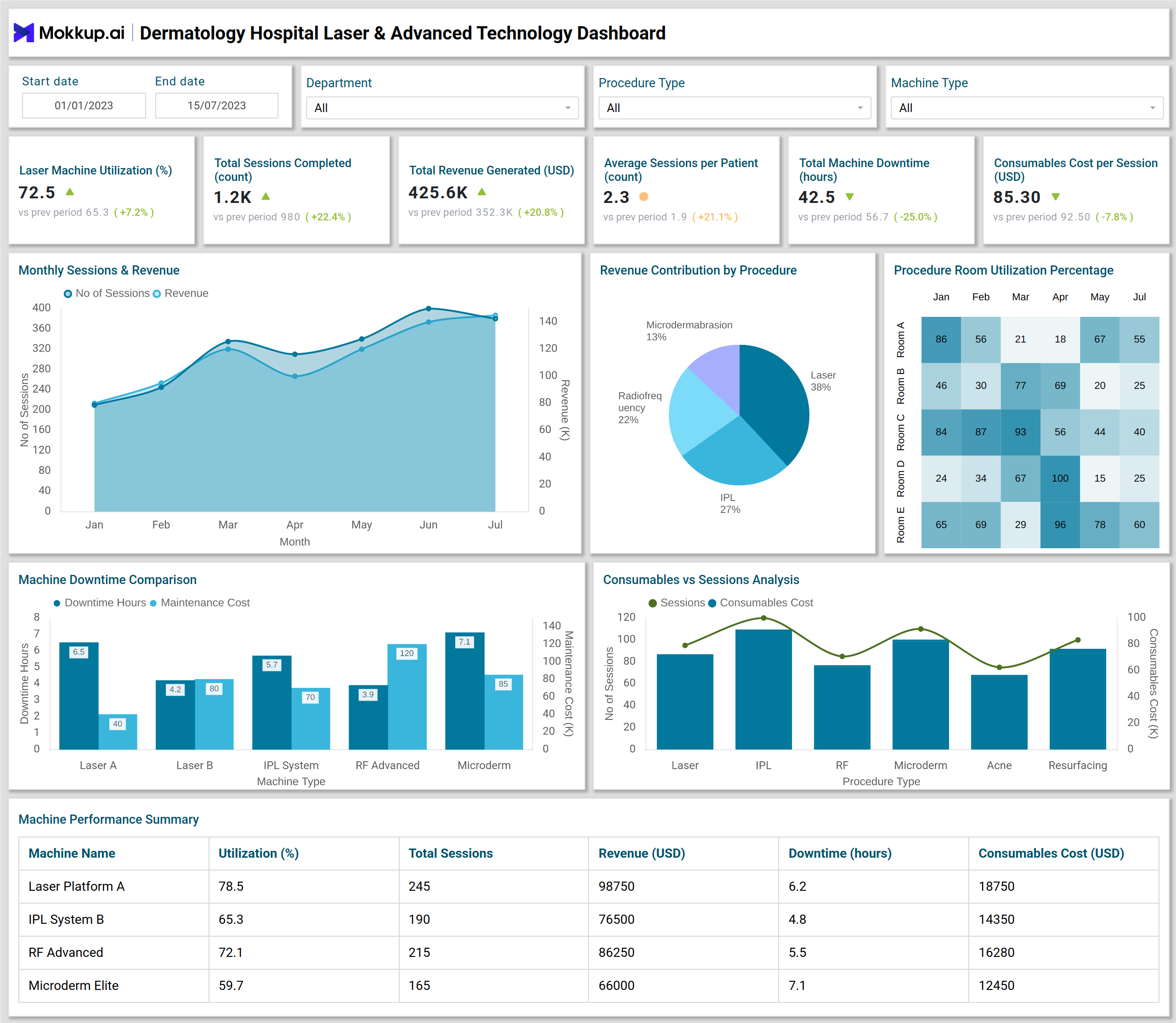Image resolution: width=1176 pixels, height=1023 pixels.
Task: Click the IPL consumables cost bar
Action: [x=763, y=690]
